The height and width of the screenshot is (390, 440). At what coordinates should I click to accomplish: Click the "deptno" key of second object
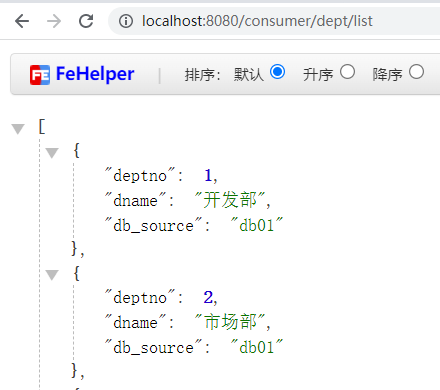pyautogui.click(x=140, y=297)
